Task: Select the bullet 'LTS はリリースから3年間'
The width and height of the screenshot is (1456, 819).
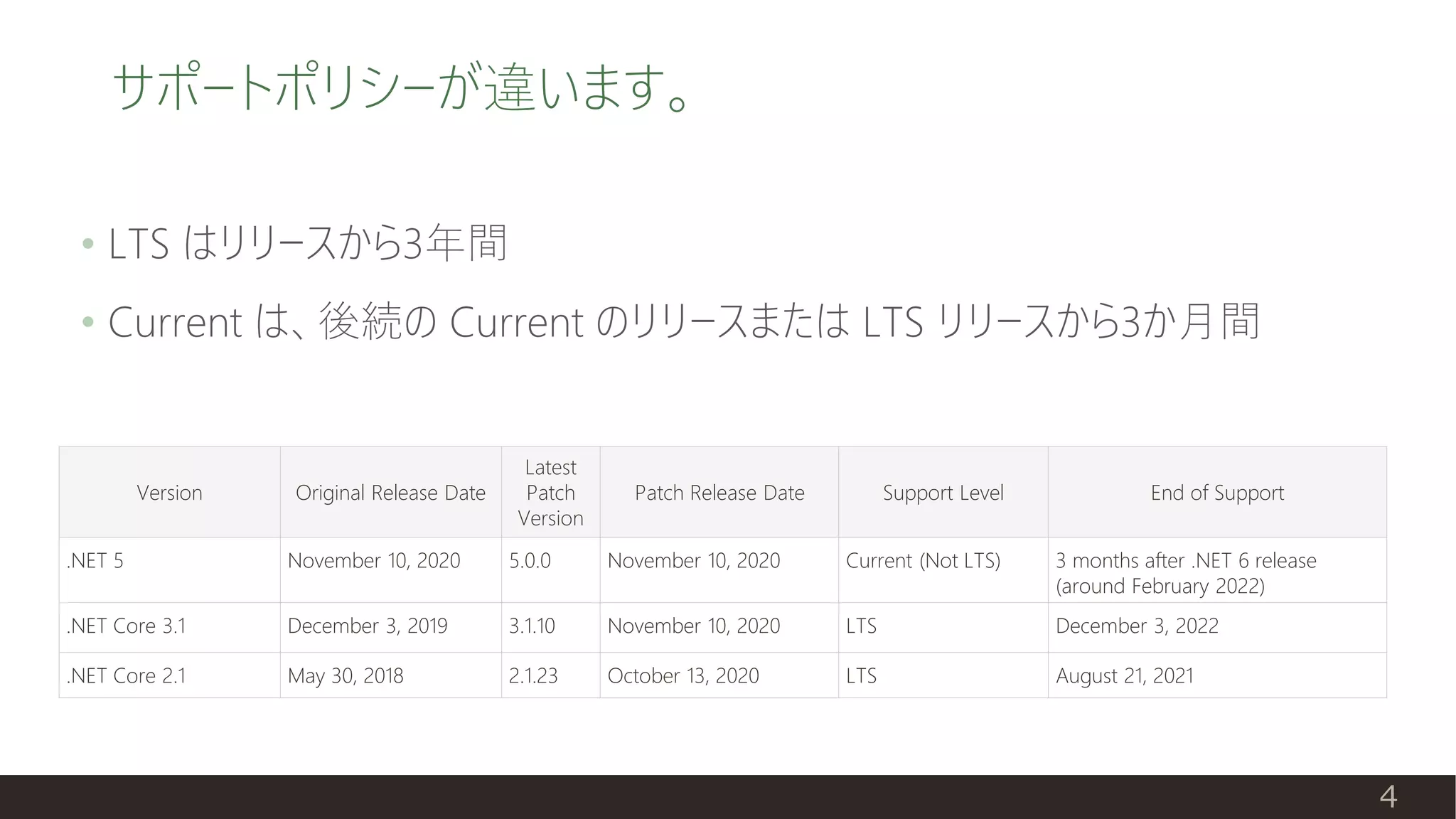Action: [308, 243]
